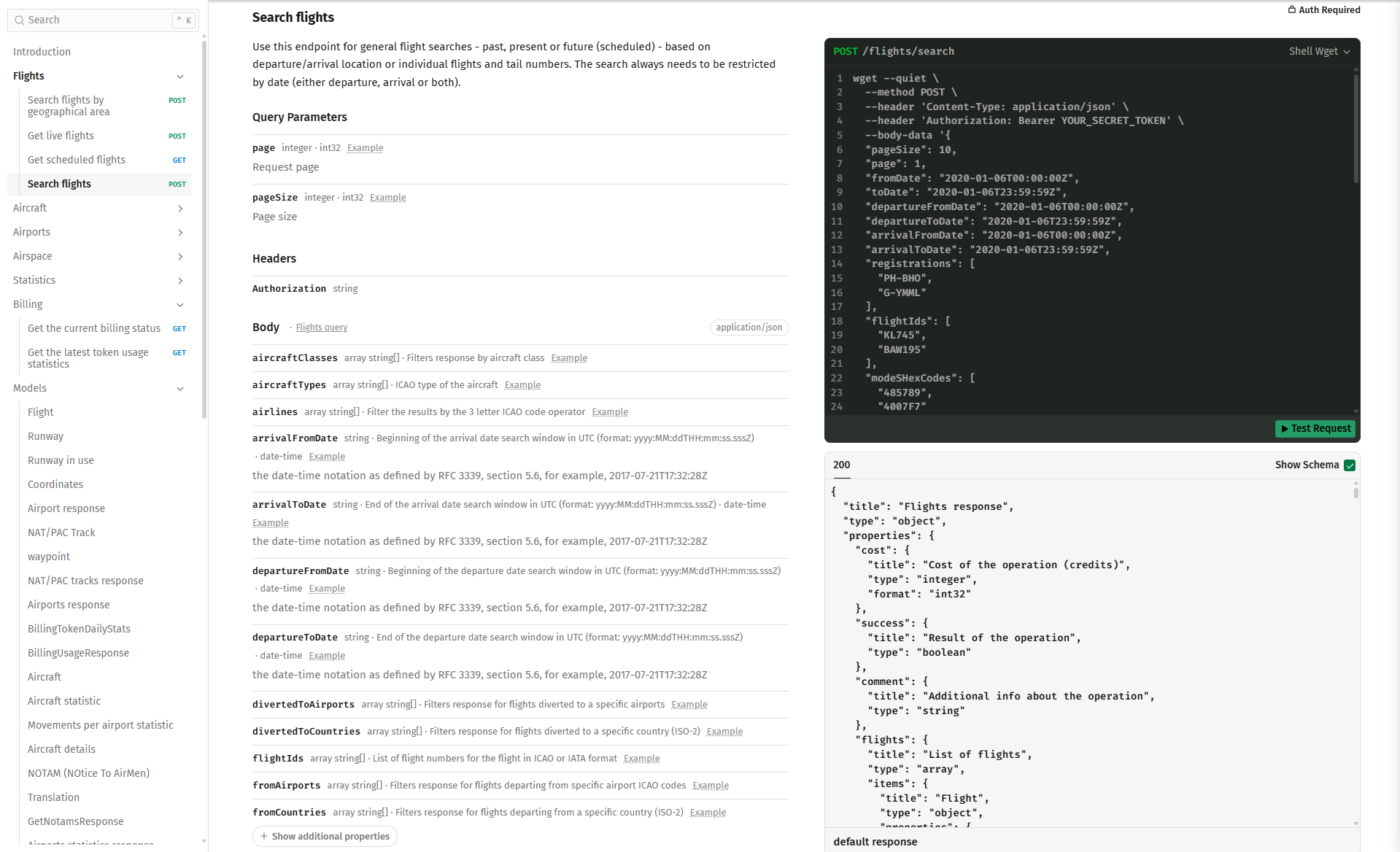Screen dimensions: 1400x852
Task: Expand the Aircraft section chevron
Action: pos(180,209)
